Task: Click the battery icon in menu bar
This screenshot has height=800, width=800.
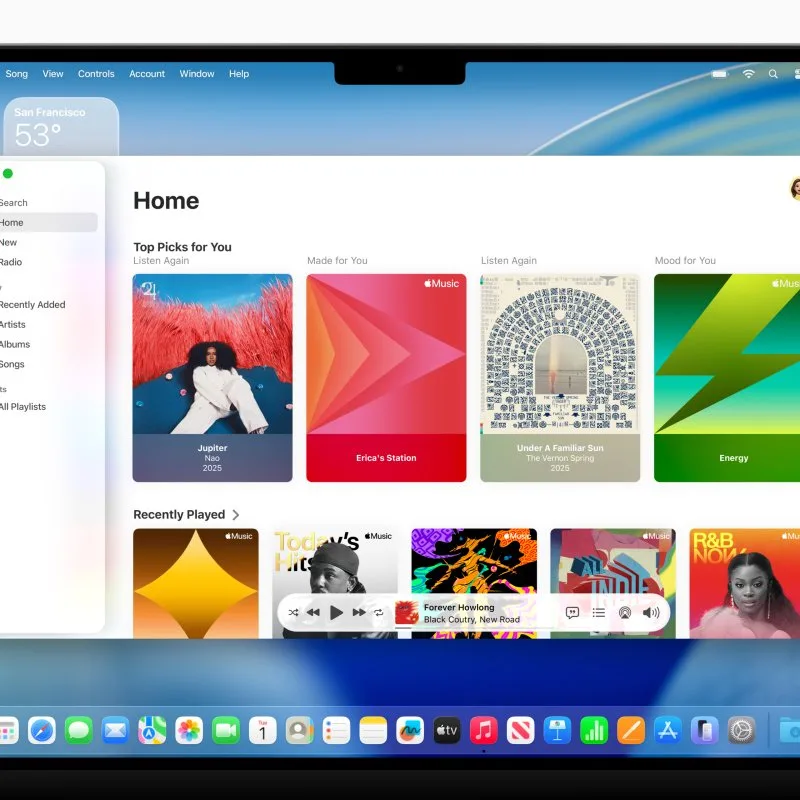Action: (x=720, y=74)
